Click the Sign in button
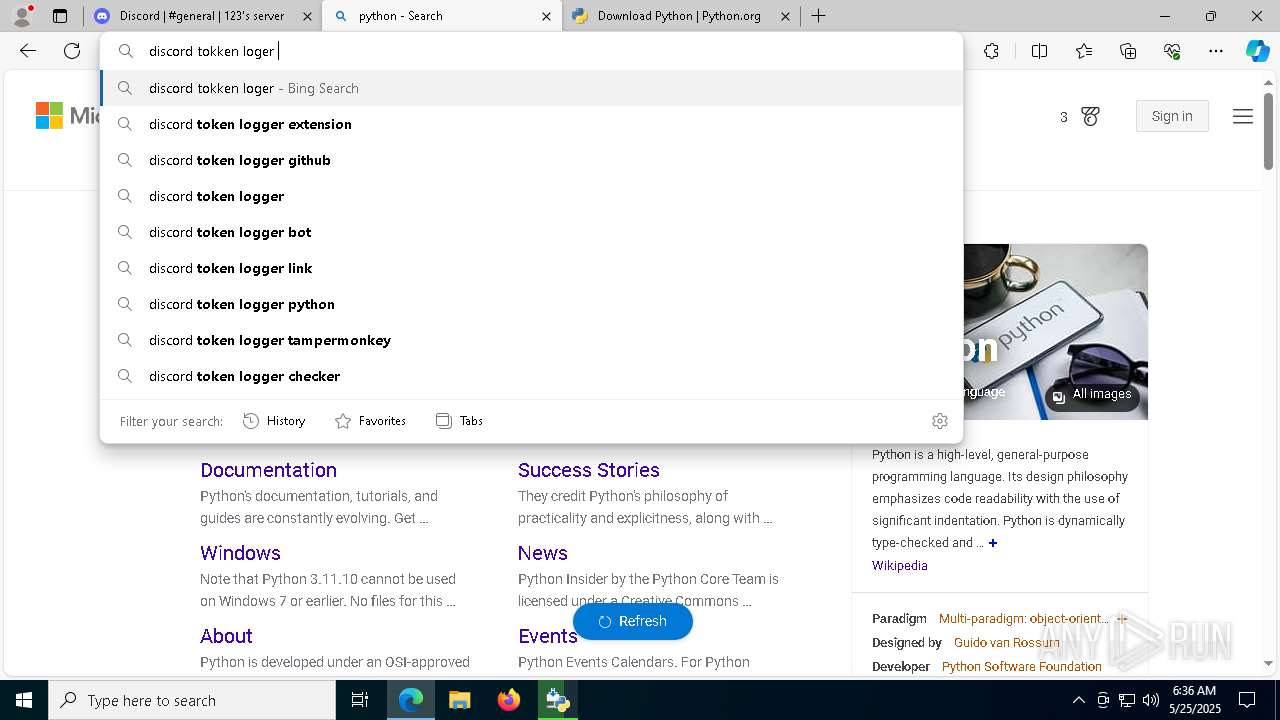Image resolution: width=1280 pixels, height=720 pixels. click(x=1172, y=116)
